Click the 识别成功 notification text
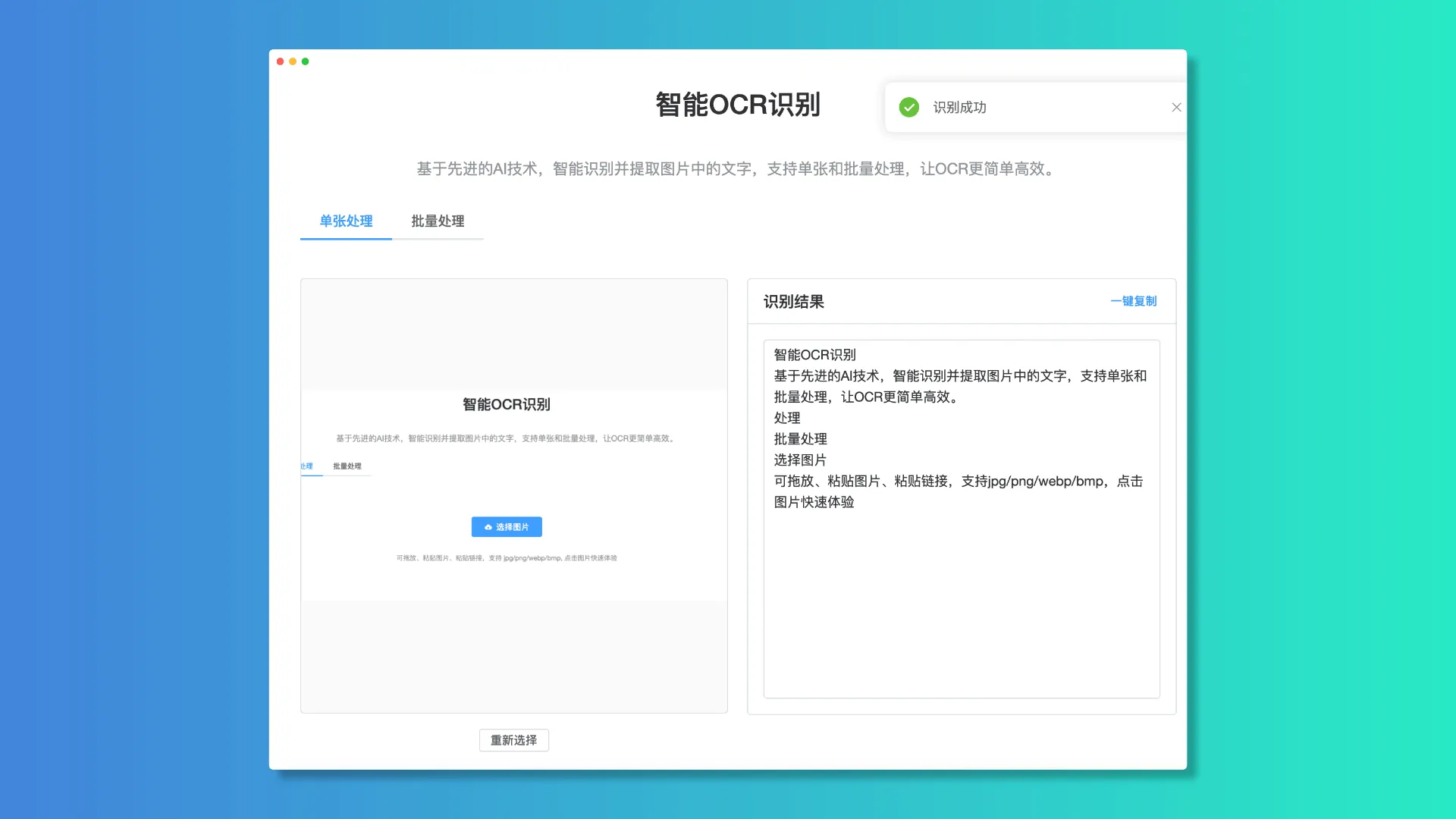The width and height of the screenshot is (1456, 819). 959,108
